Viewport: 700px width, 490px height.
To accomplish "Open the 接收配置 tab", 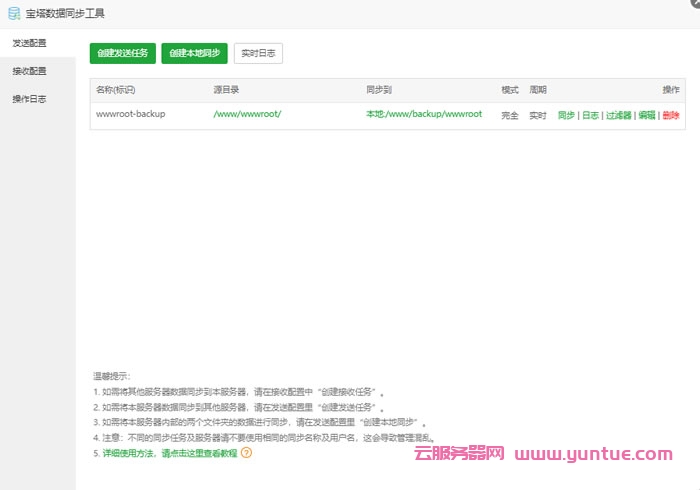I will click(x=29, y=71).
